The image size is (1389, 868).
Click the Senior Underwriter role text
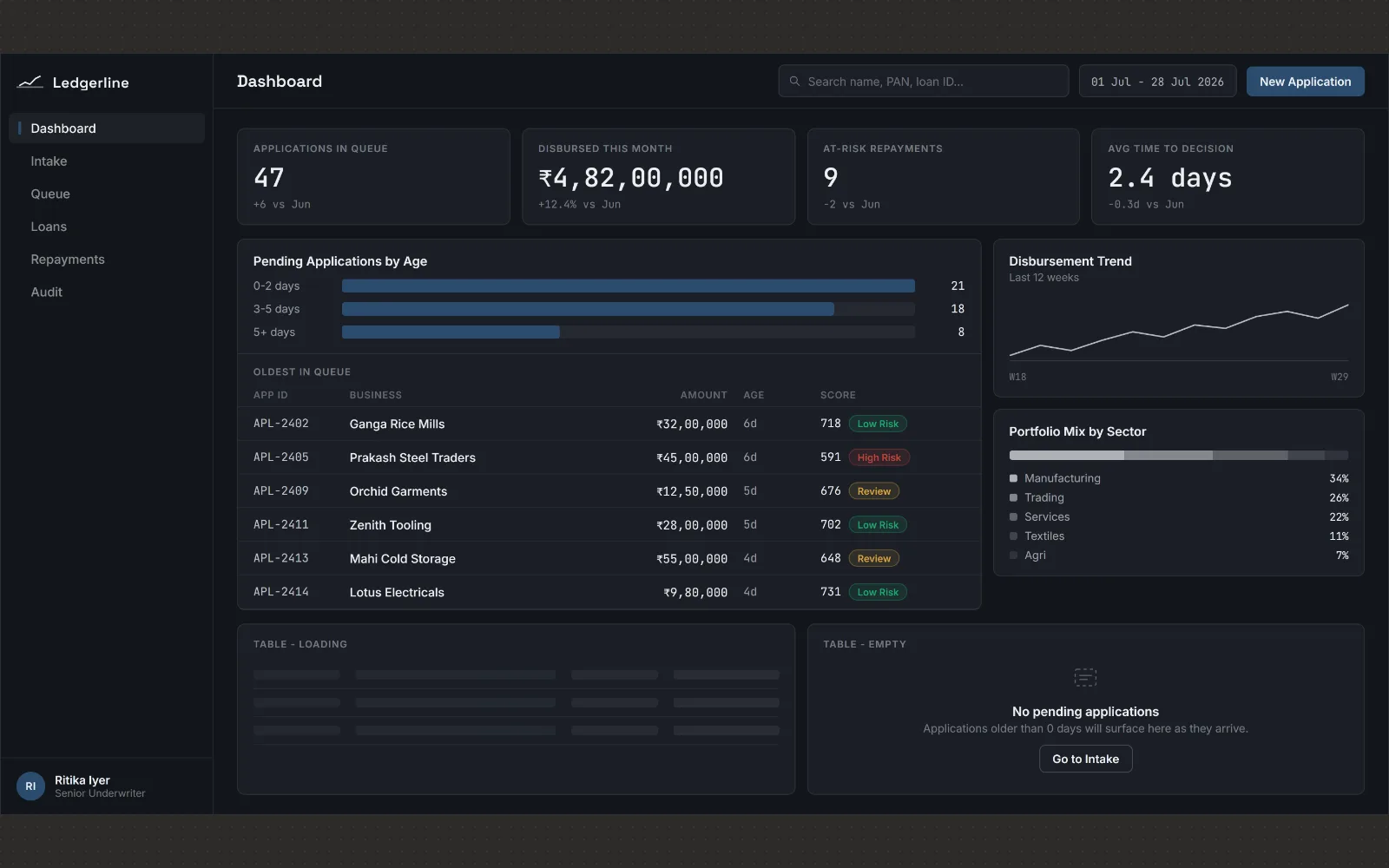(x=100, y=793)
